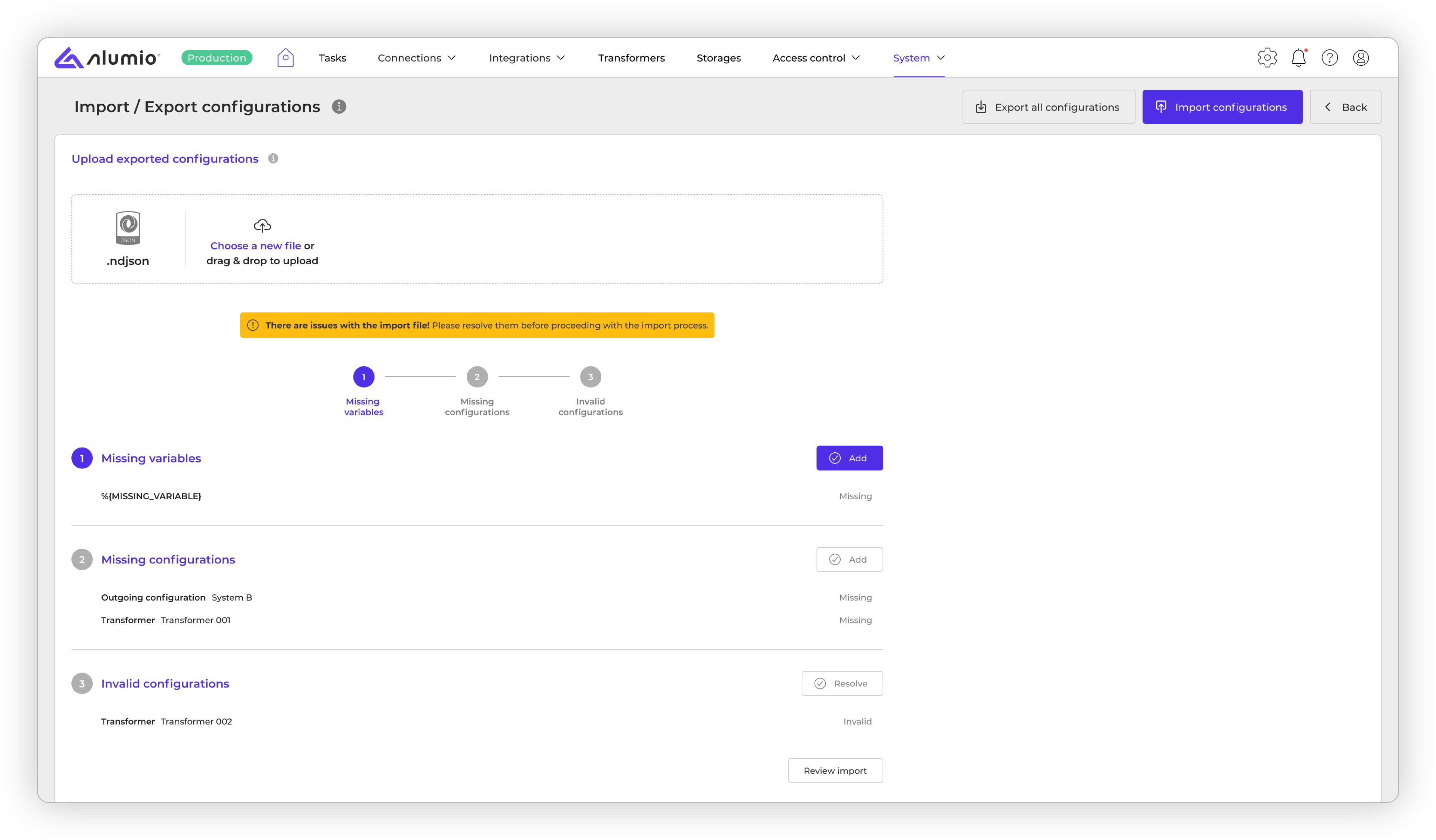Viewport: 1436px width, 840px height.
Task: Open notifications bell icon
Action: 1298,58
